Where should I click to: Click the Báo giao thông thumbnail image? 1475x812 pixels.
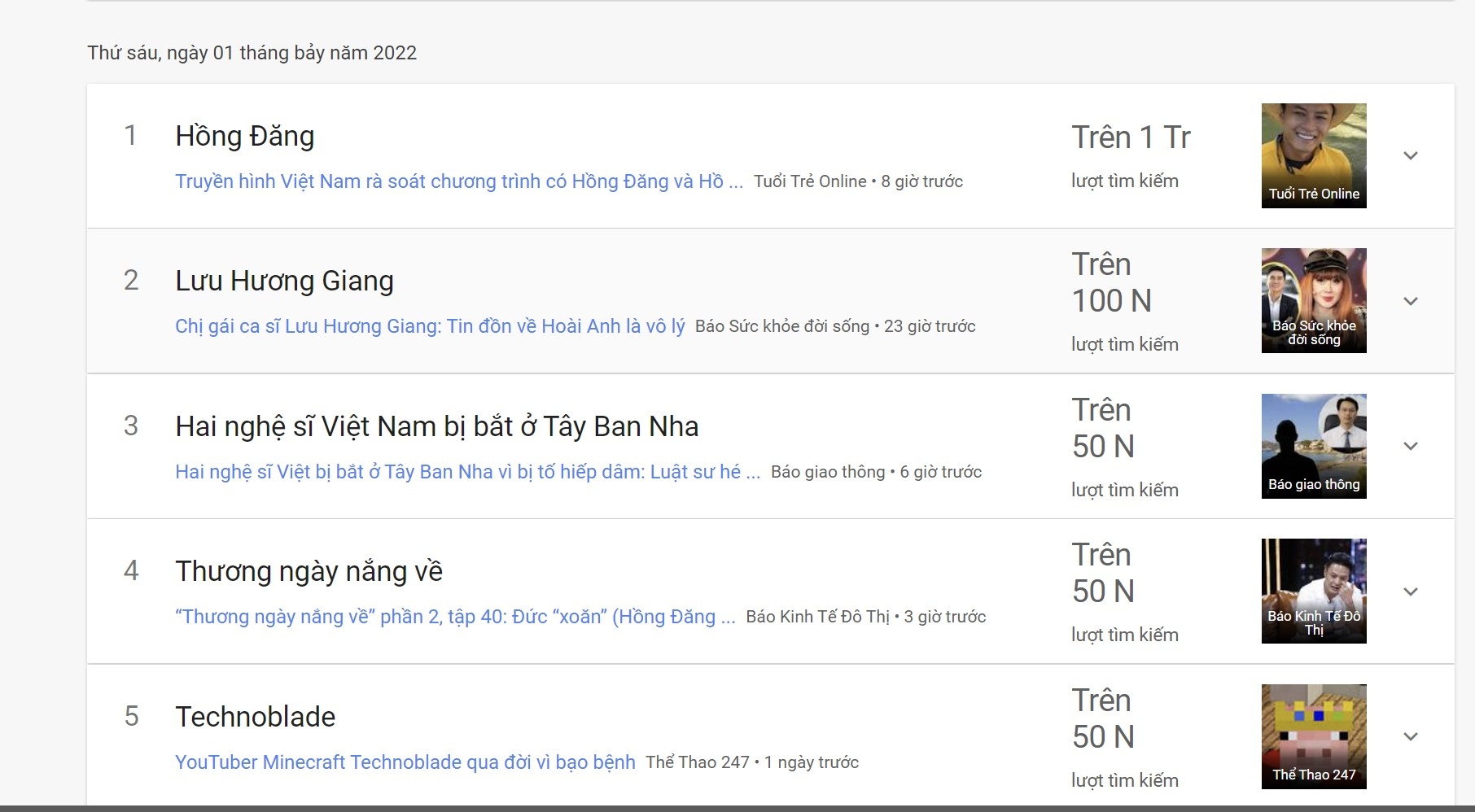(1313, 445)
